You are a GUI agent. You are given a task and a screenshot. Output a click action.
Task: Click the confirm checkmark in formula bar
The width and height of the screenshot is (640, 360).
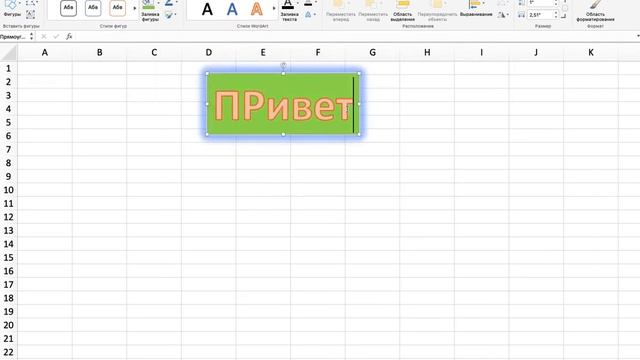tap(56, 37)
